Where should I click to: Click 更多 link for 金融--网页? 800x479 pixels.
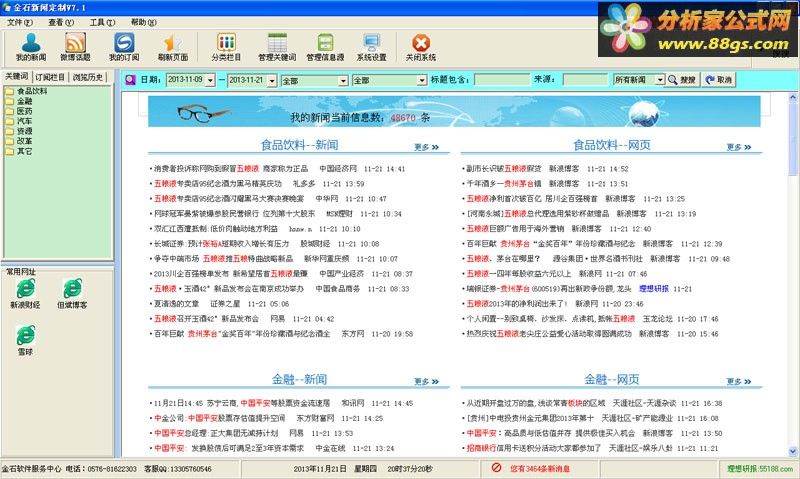739,381
